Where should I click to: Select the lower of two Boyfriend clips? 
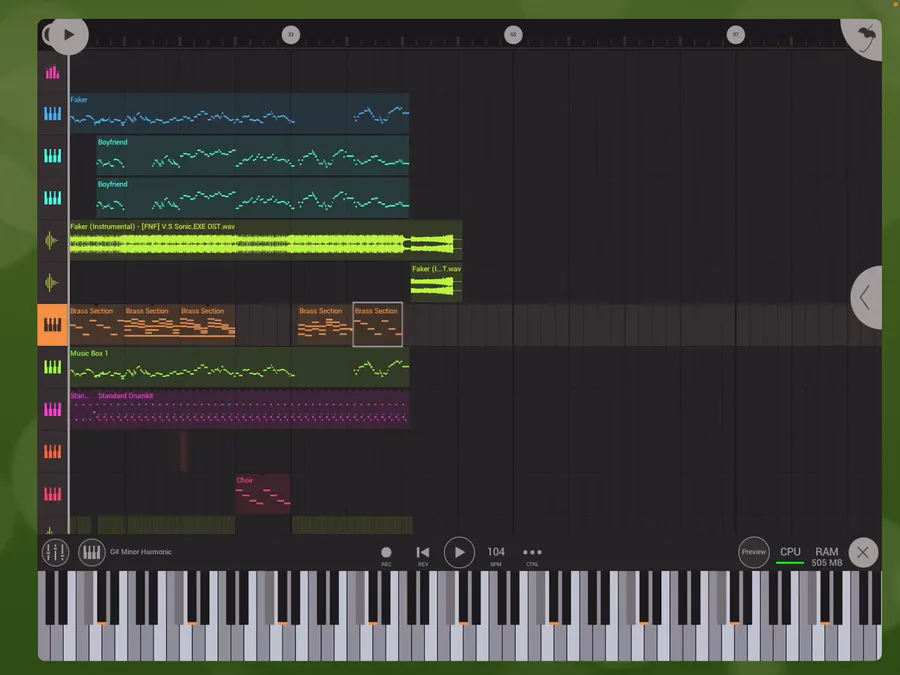pyautogui.click(x=253, y=198)
